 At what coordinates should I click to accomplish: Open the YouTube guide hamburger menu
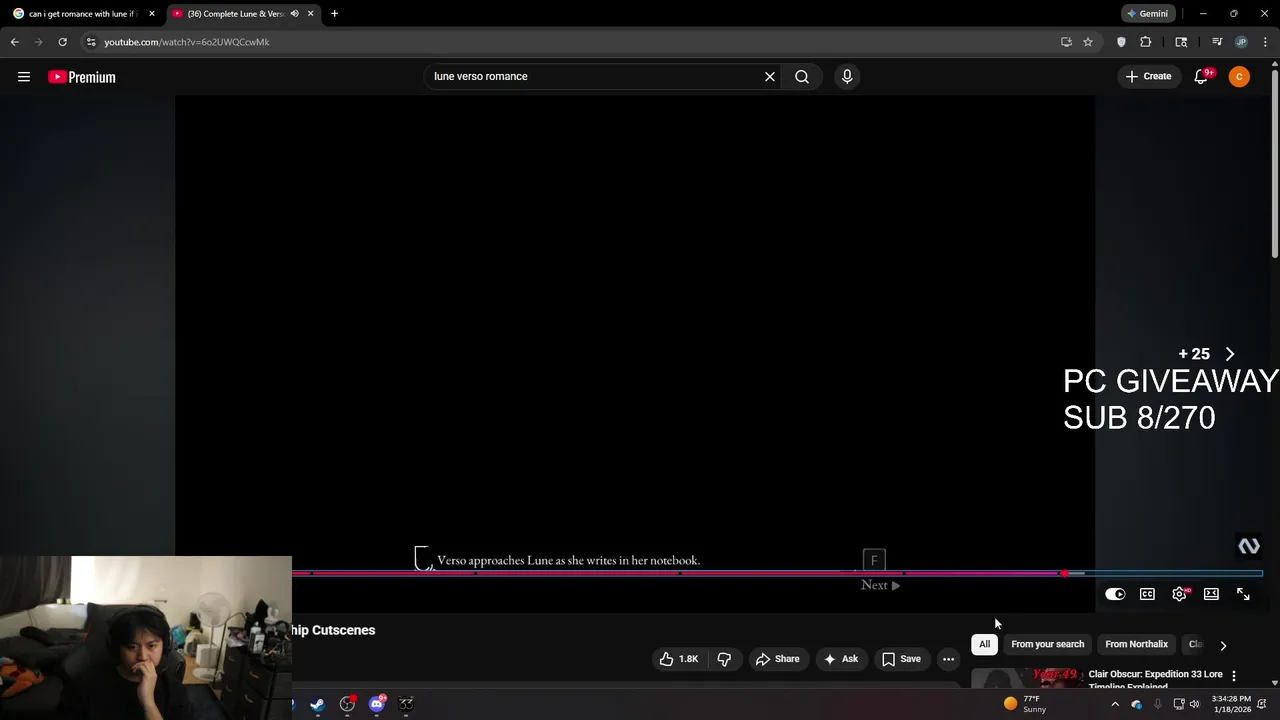tap(24, 77)
